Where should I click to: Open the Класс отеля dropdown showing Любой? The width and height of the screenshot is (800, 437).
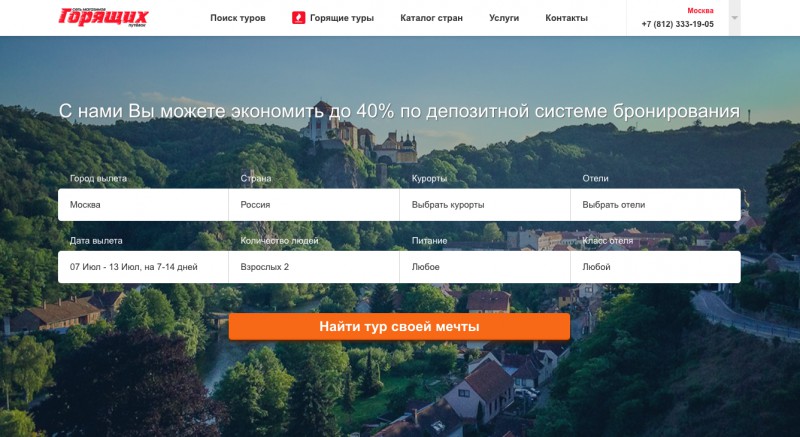tap(656, 267)
